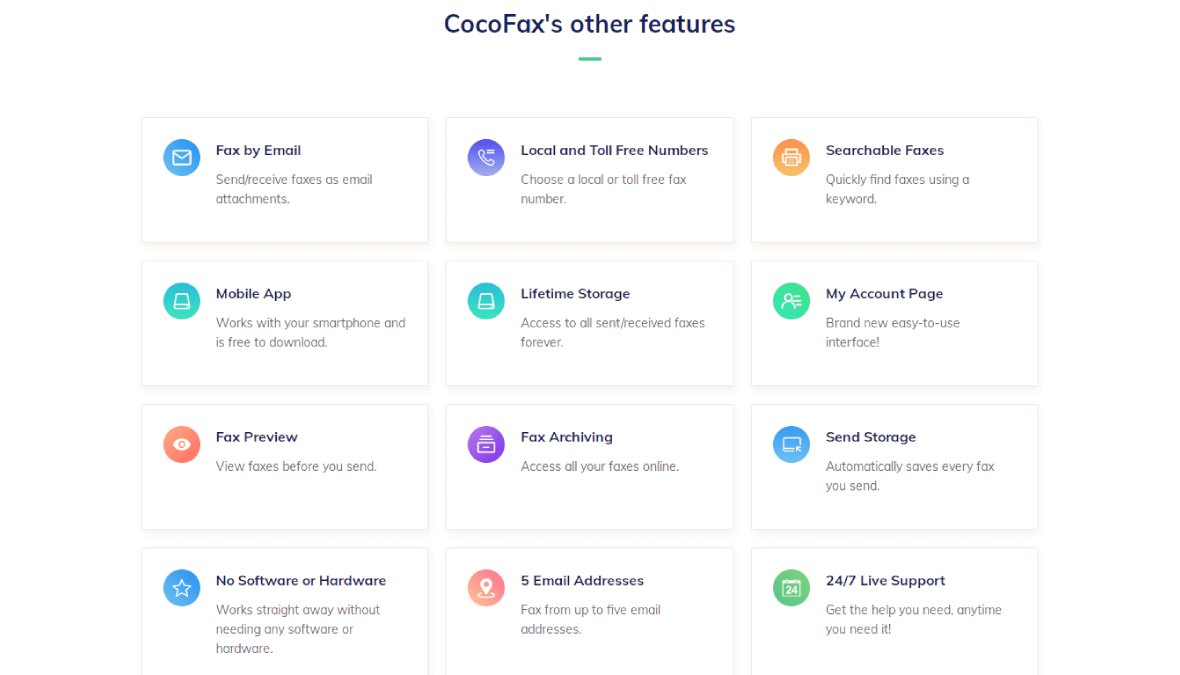Click the Mobile App smartphone icon
The height and width of the screenshot is (675, 1180).
pyautogui.click(x=181, y=300)
